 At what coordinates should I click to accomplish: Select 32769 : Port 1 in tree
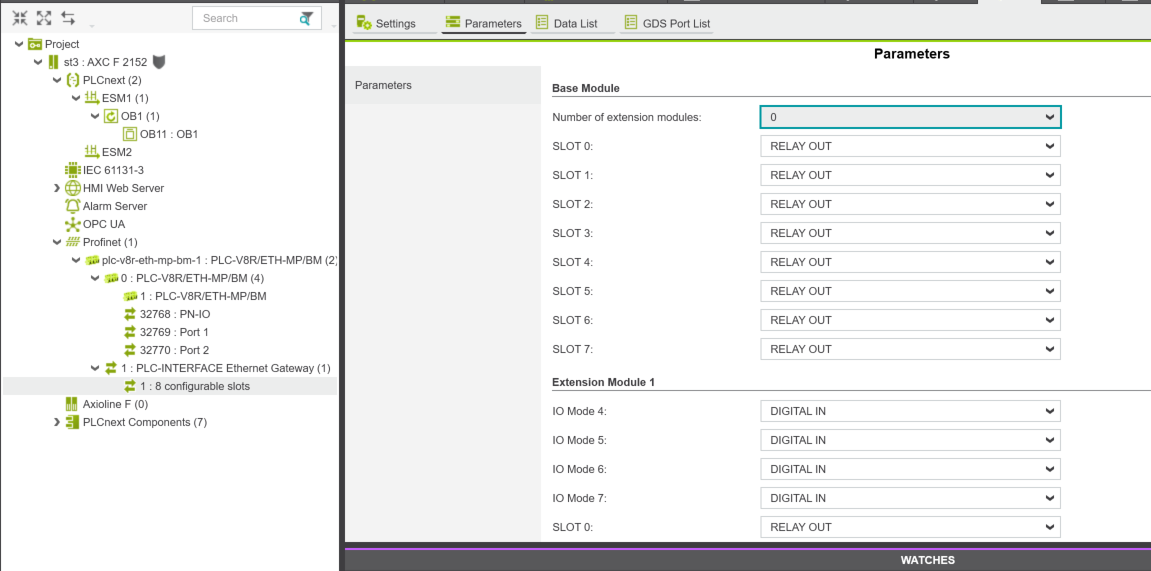coord(174,332)
